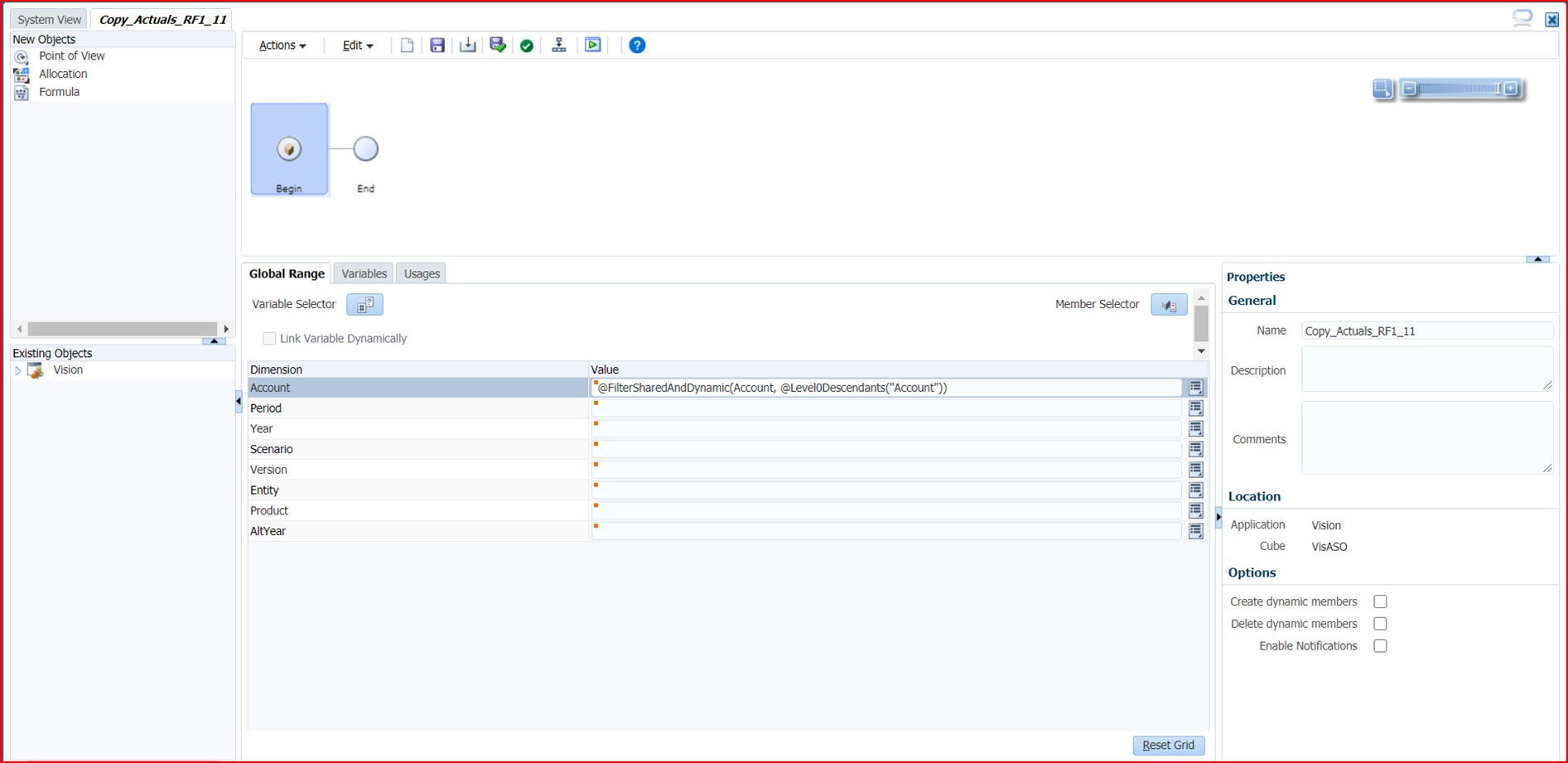Enable Notifications checkbox
1568x763 pixels.
pyautogui.click(x=1380, y=646)
